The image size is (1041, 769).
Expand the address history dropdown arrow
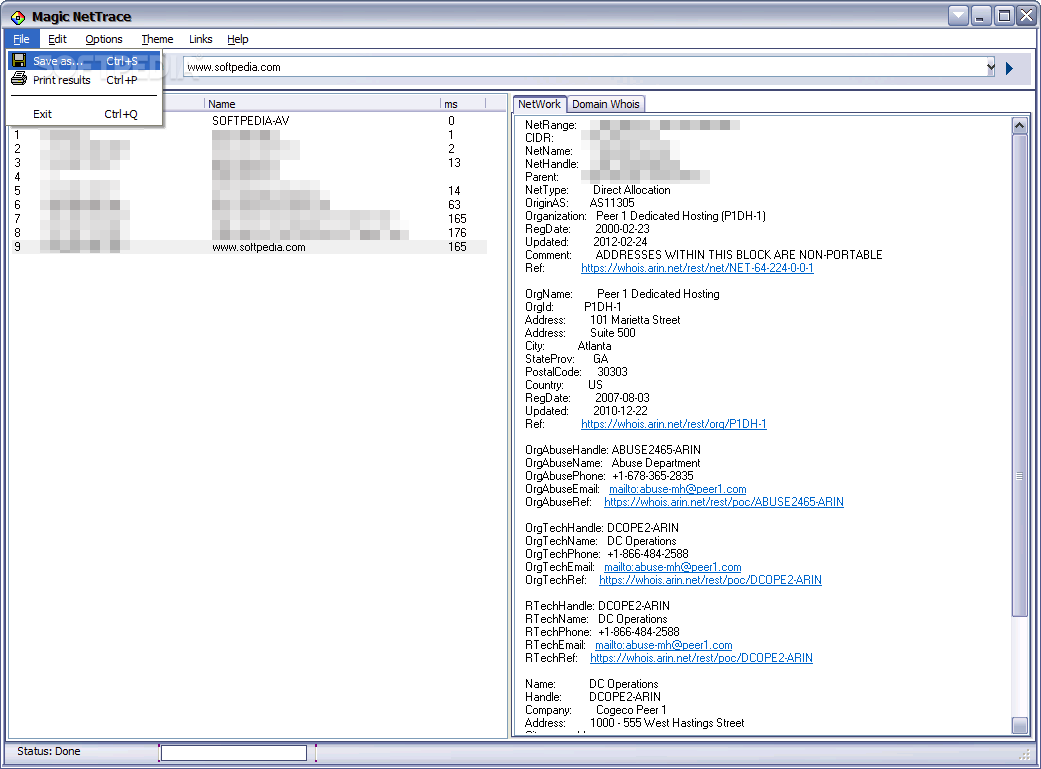click(x=991, y=66)
